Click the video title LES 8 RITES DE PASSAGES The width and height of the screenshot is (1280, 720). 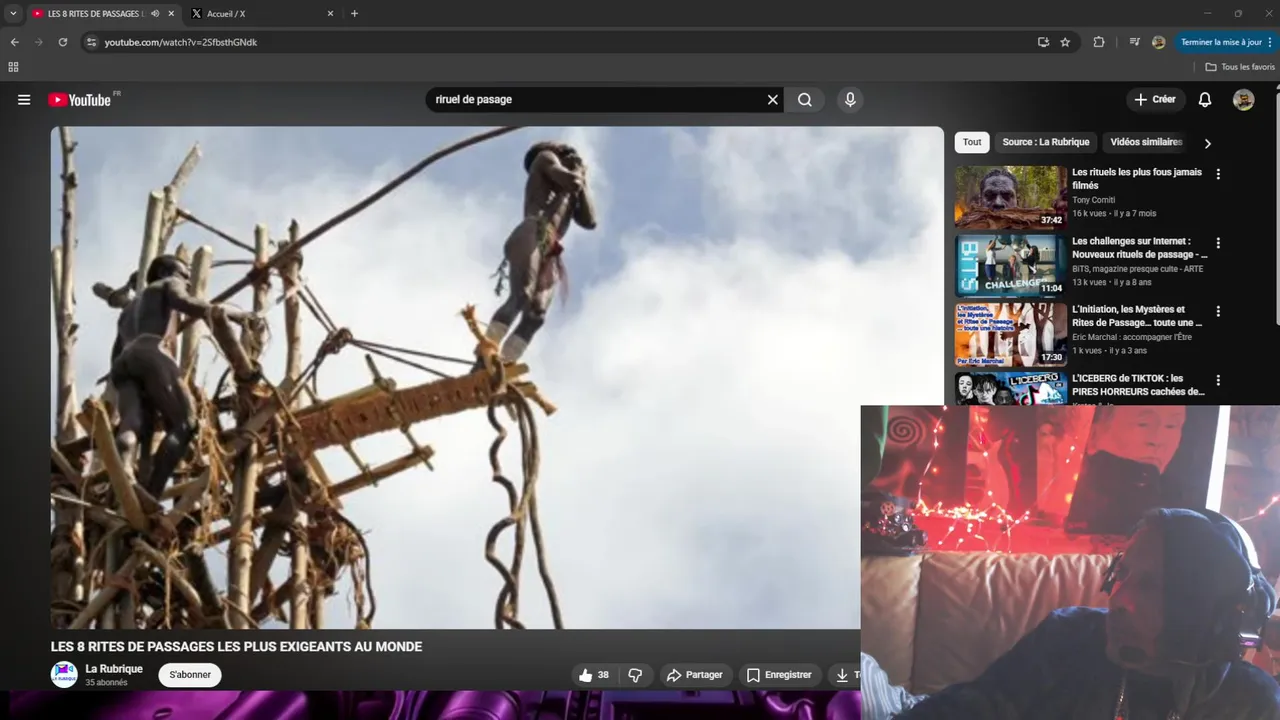237,647
